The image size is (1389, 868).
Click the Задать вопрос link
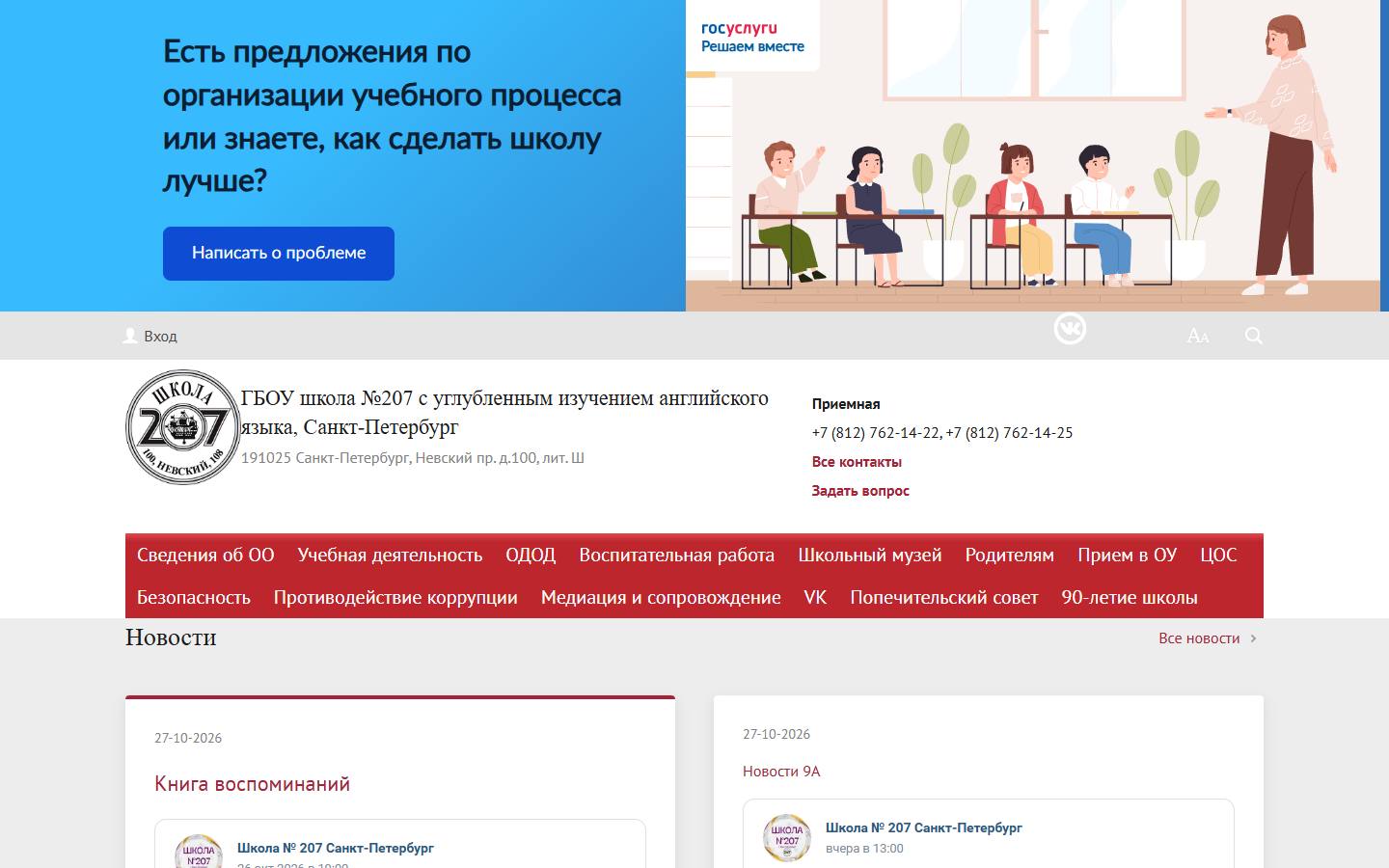(x=860, y=491)
